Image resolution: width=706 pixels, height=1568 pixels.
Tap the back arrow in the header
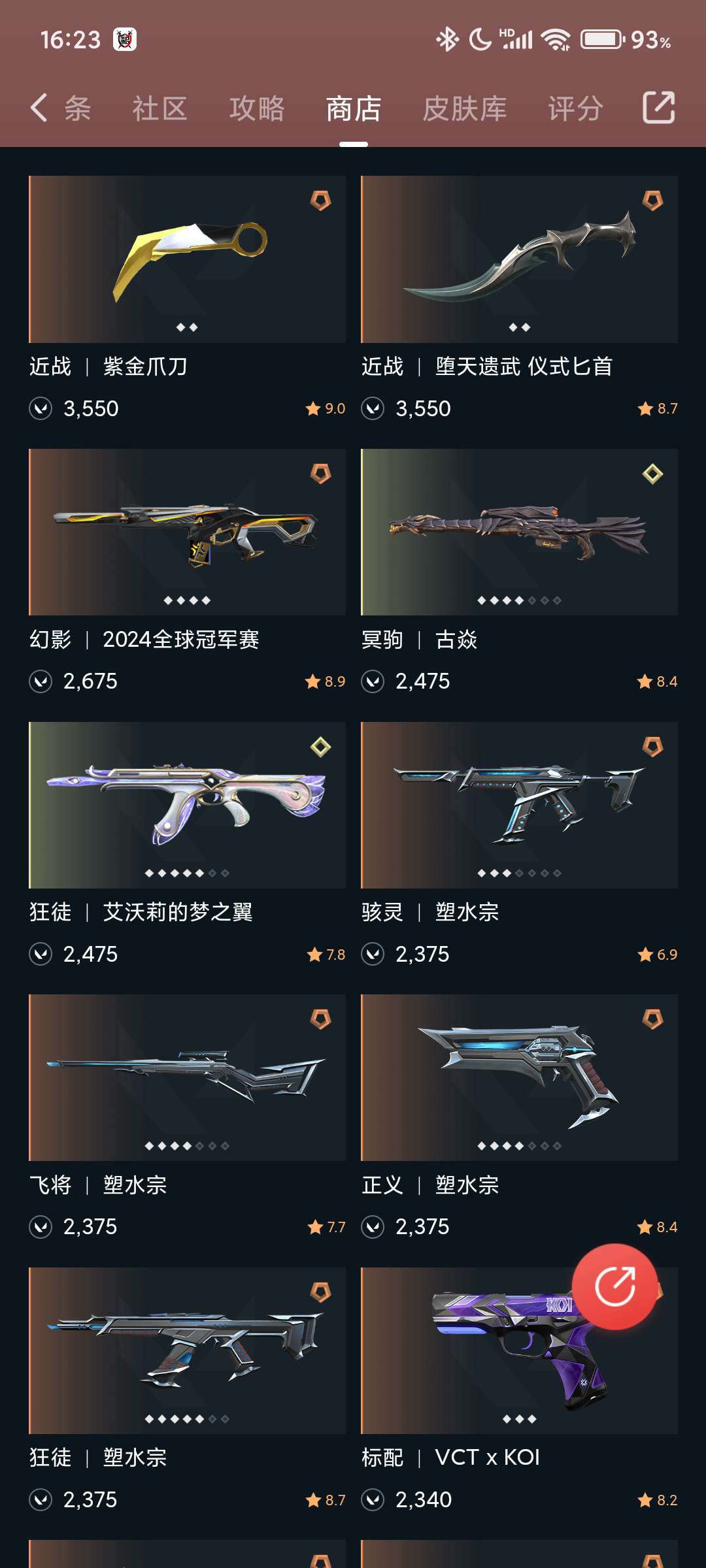pyautogui.click(x=39, y=108)
